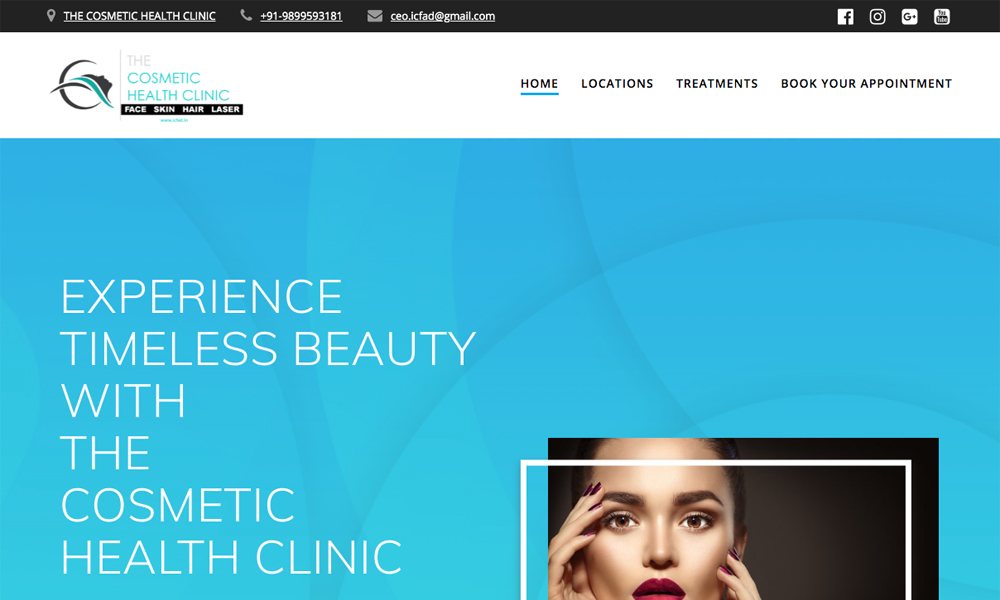This screenshot has height=600, width=1000.
Task: Open the Instagram social icon
Action: pos(878,17)
